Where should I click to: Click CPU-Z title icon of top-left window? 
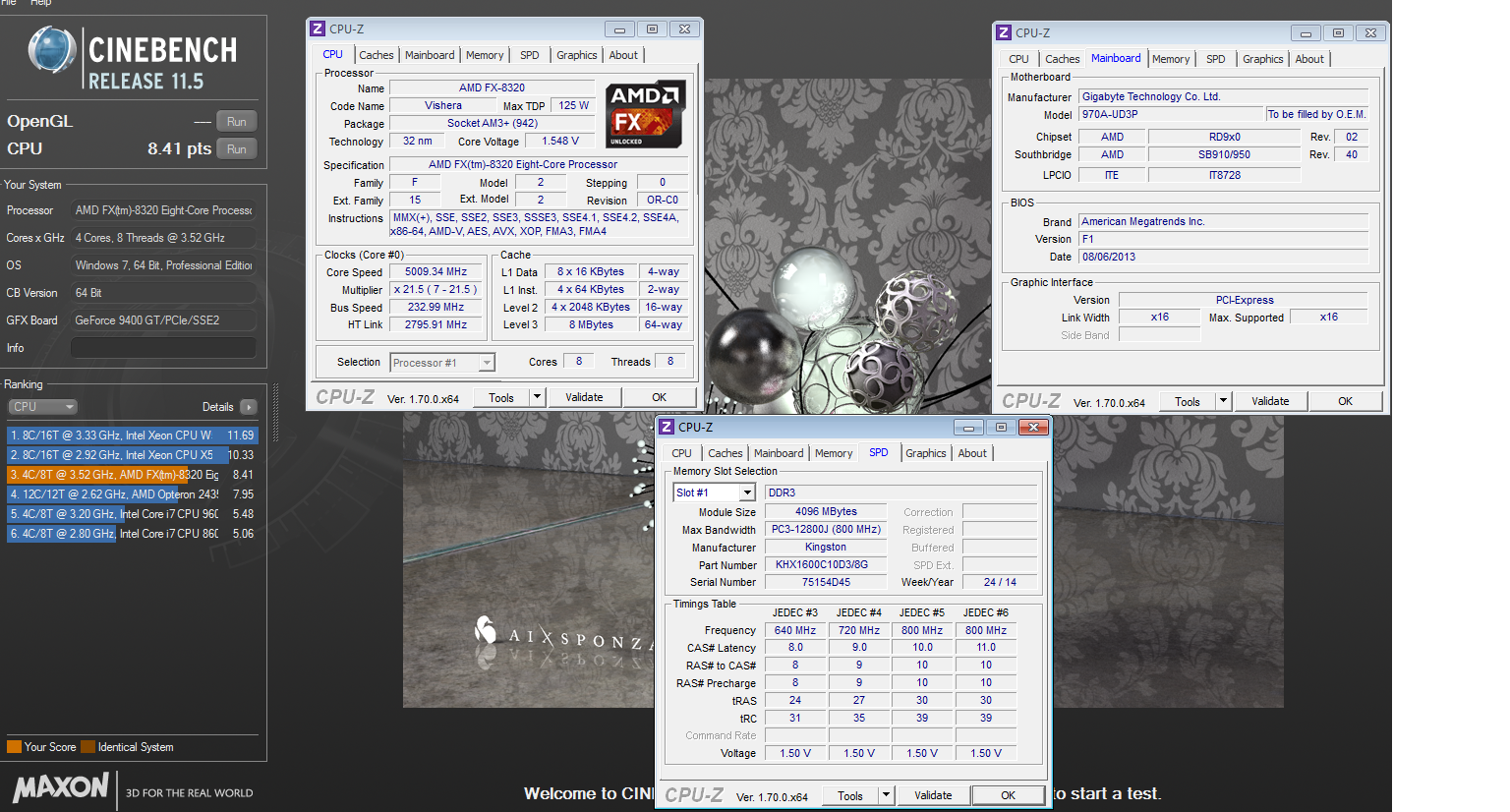317,29
